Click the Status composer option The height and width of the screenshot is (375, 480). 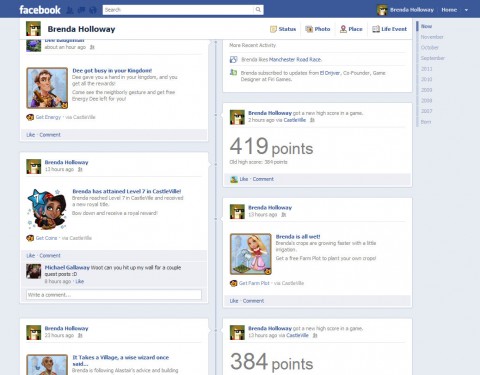[x=283, y=29]
